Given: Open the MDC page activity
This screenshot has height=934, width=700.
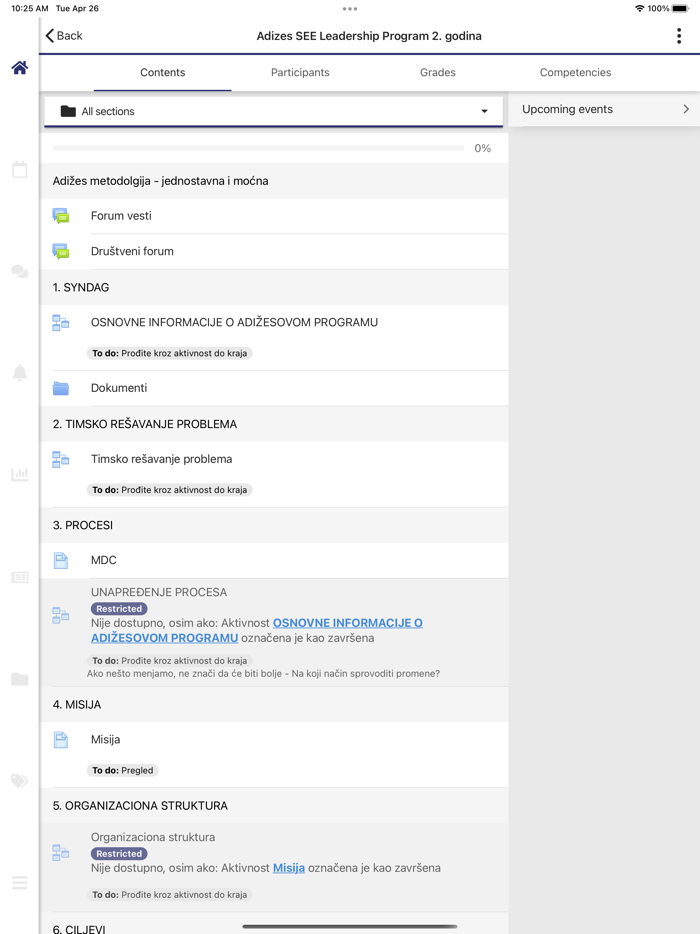Looking at the screenshot, I should 274,561.
